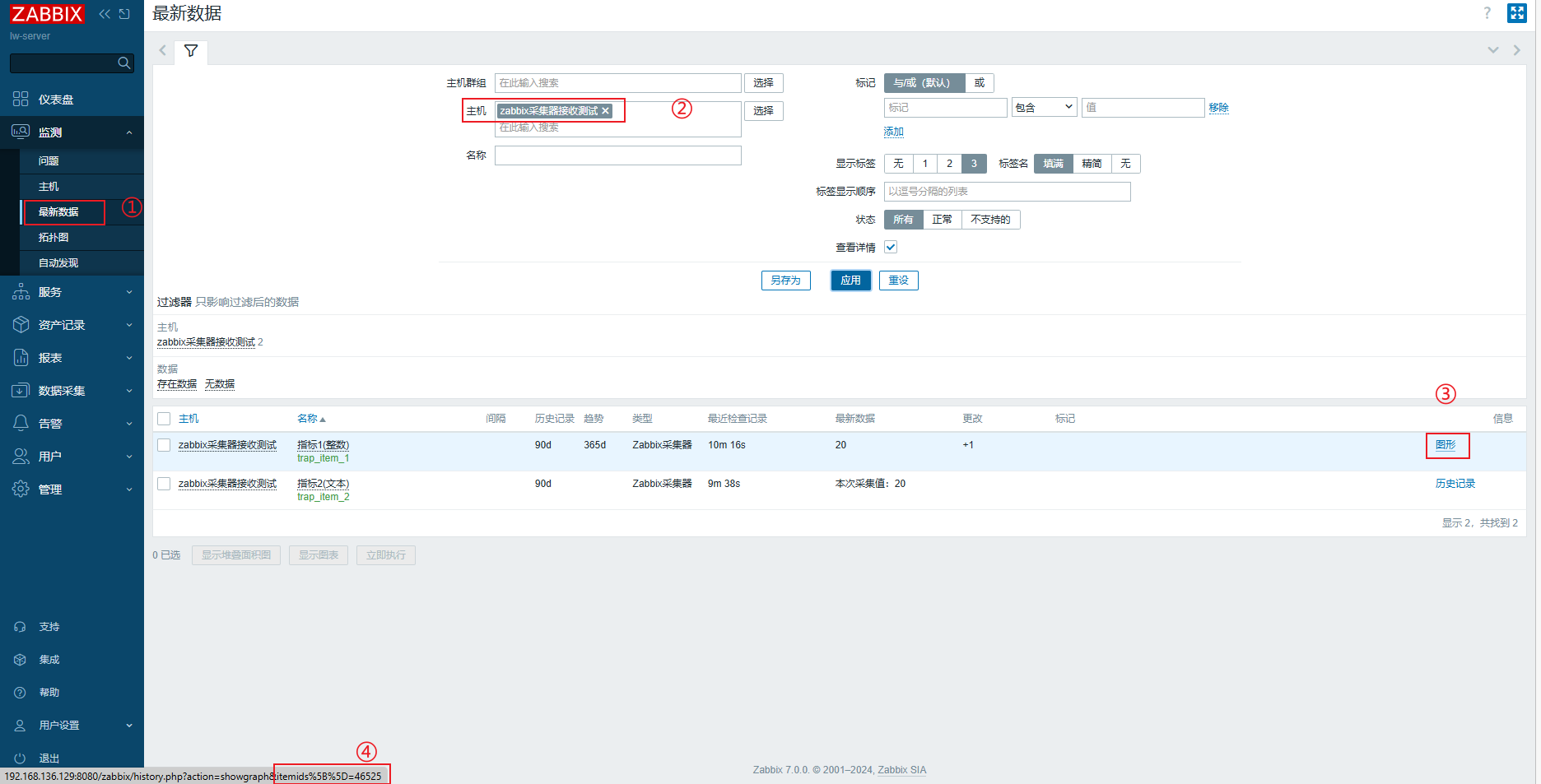Click the 退出 sign out power icon
This screenshot has height=784, width=1541.
tap(21, 758)
